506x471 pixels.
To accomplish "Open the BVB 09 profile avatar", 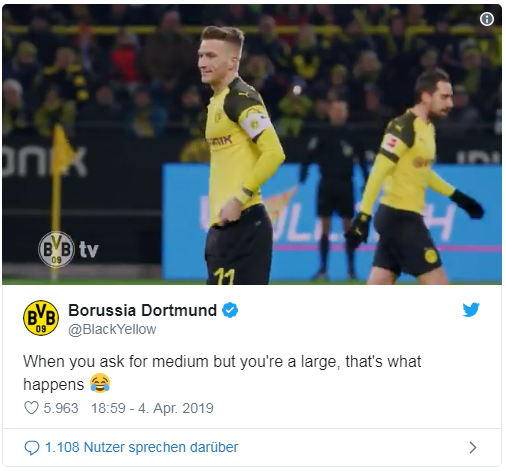I will click(x=41, y=318).
